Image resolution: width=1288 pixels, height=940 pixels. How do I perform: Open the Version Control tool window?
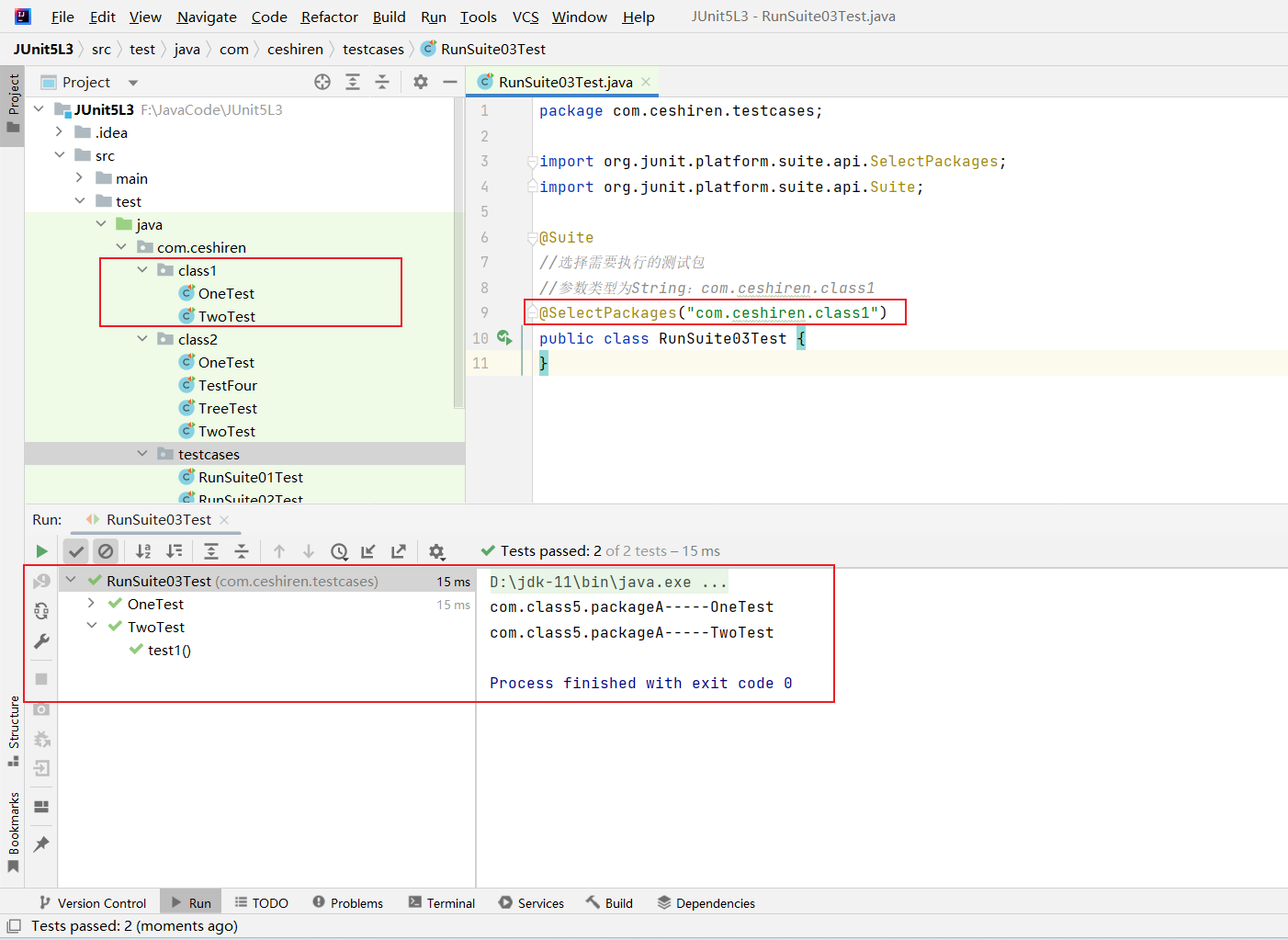(x=93, y=903)
